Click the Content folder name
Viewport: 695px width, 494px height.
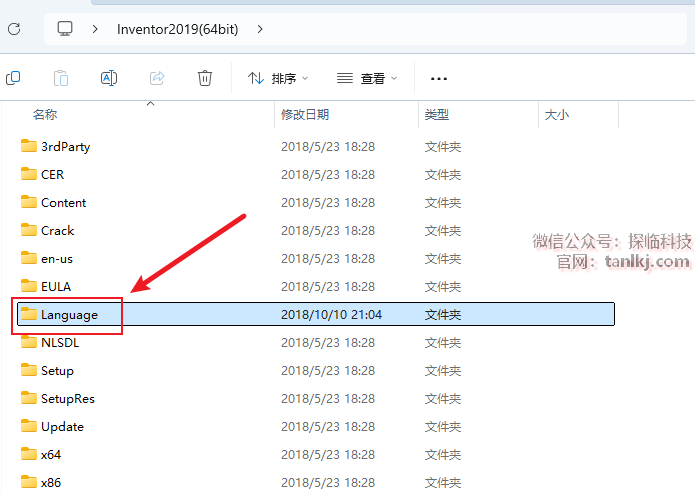64,202
